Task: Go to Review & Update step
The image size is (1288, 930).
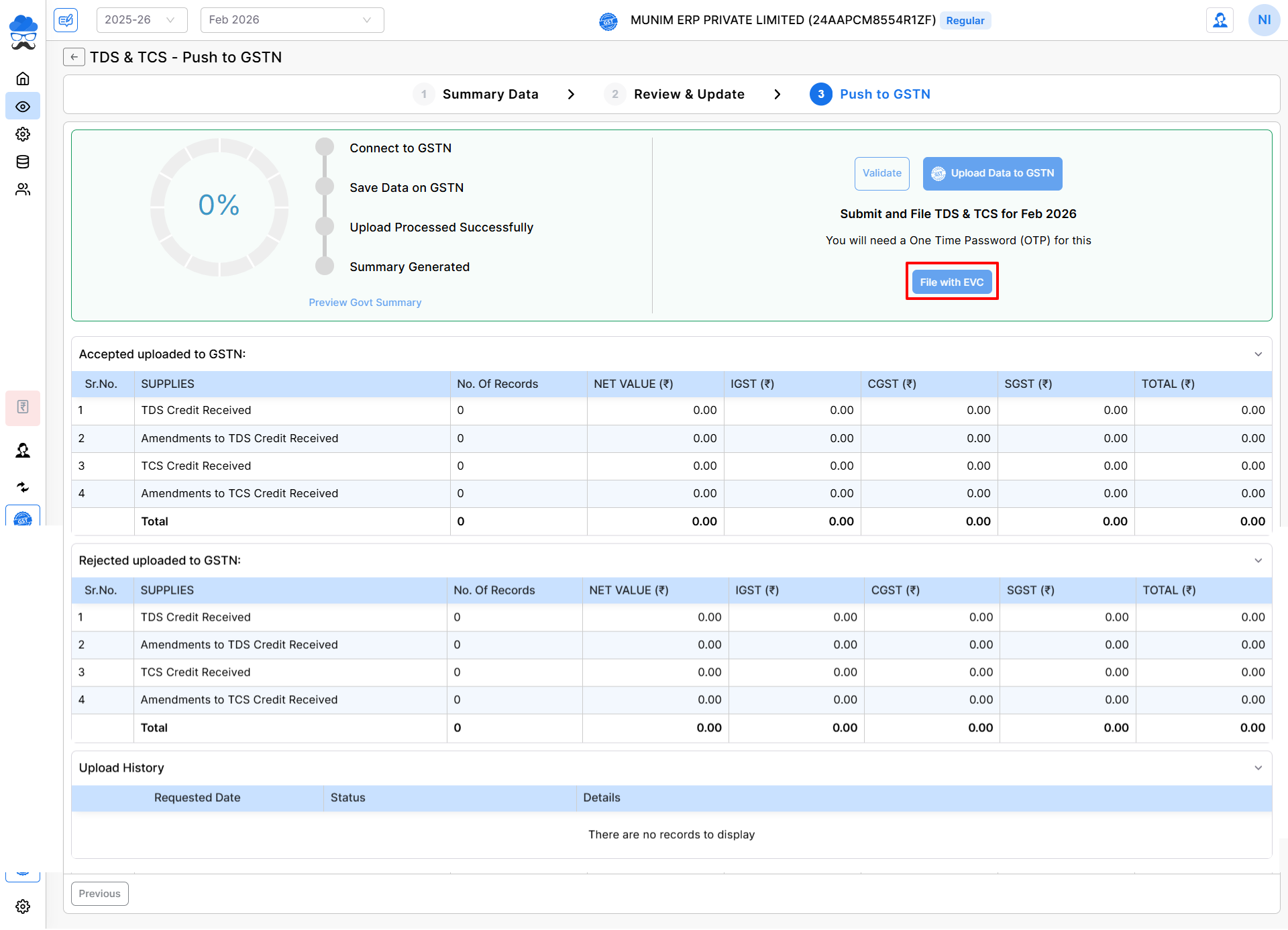Action: point(688,95)
